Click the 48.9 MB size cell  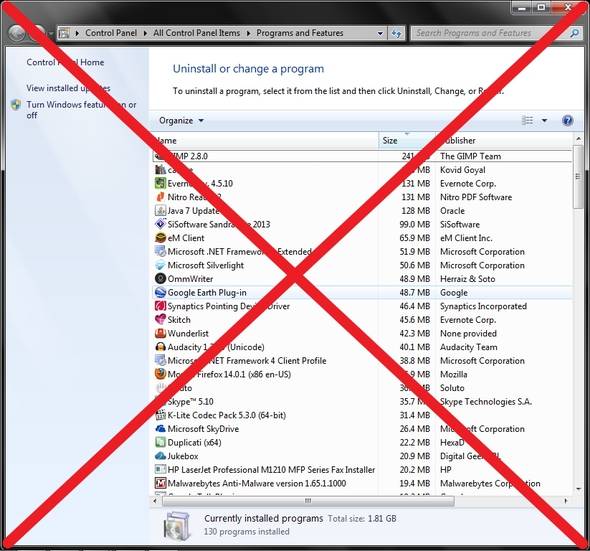click(x=415, y=279)
